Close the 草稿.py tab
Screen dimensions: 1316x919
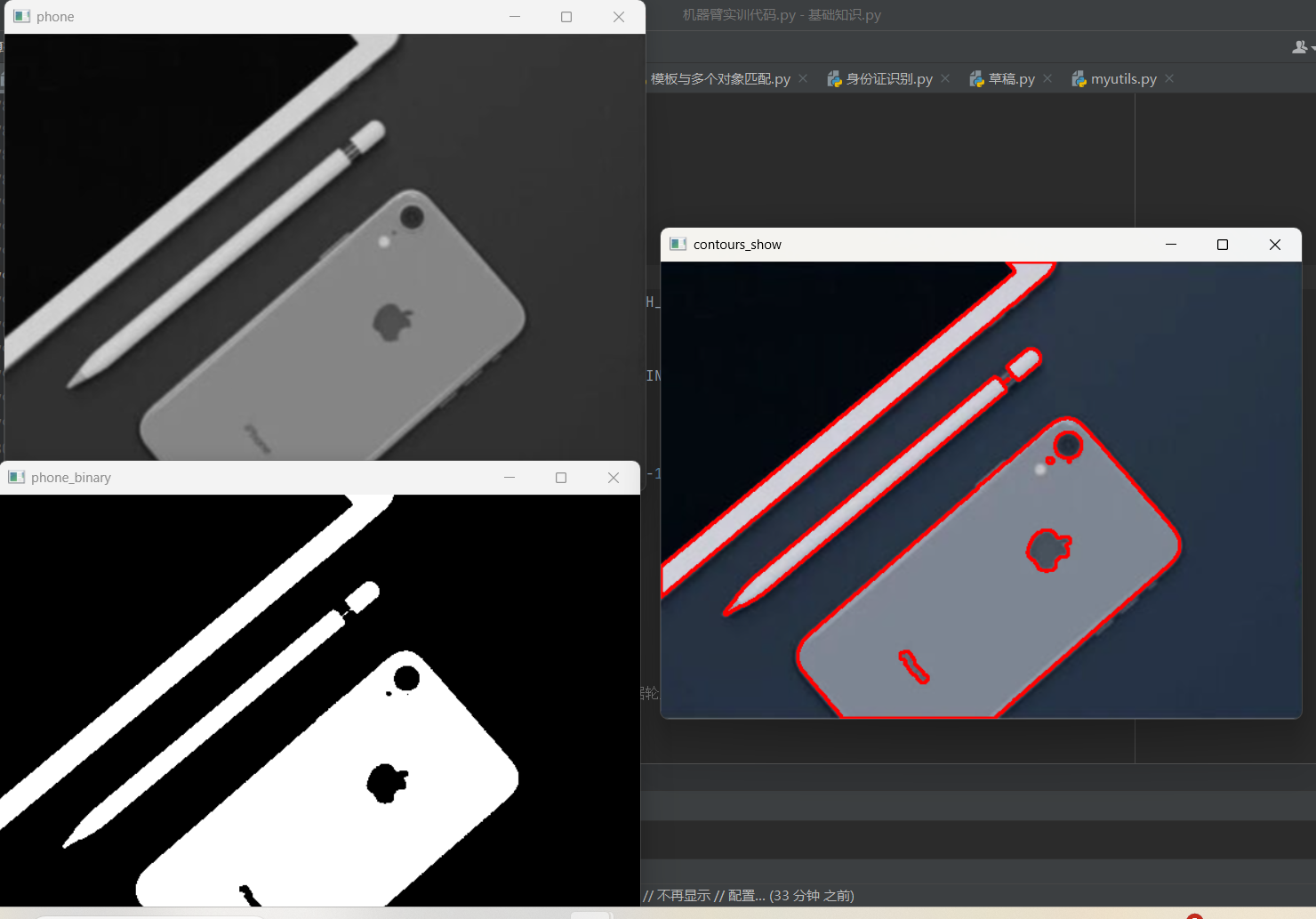1047,78
